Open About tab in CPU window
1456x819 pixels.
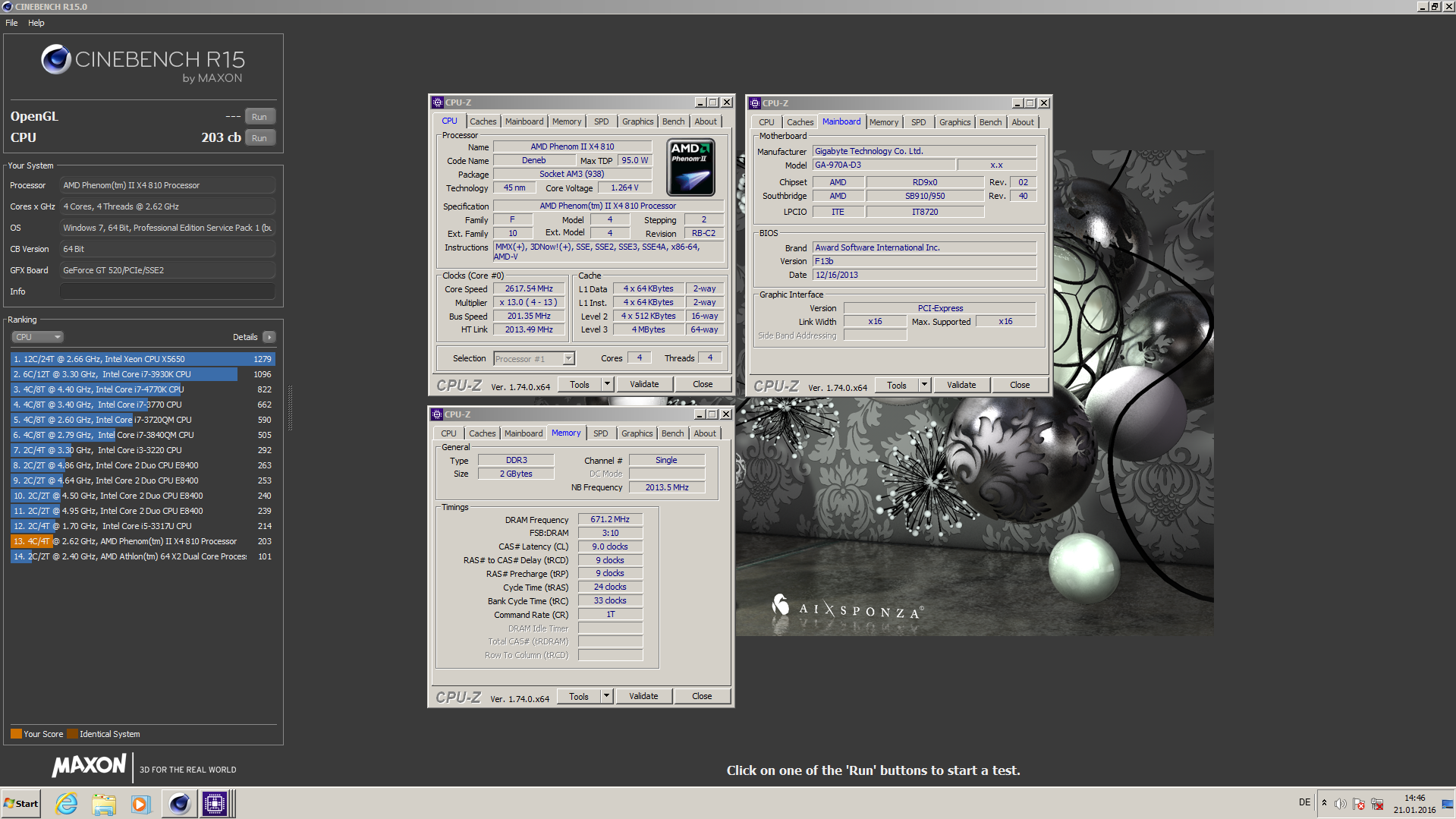click(x=706, y=121)
